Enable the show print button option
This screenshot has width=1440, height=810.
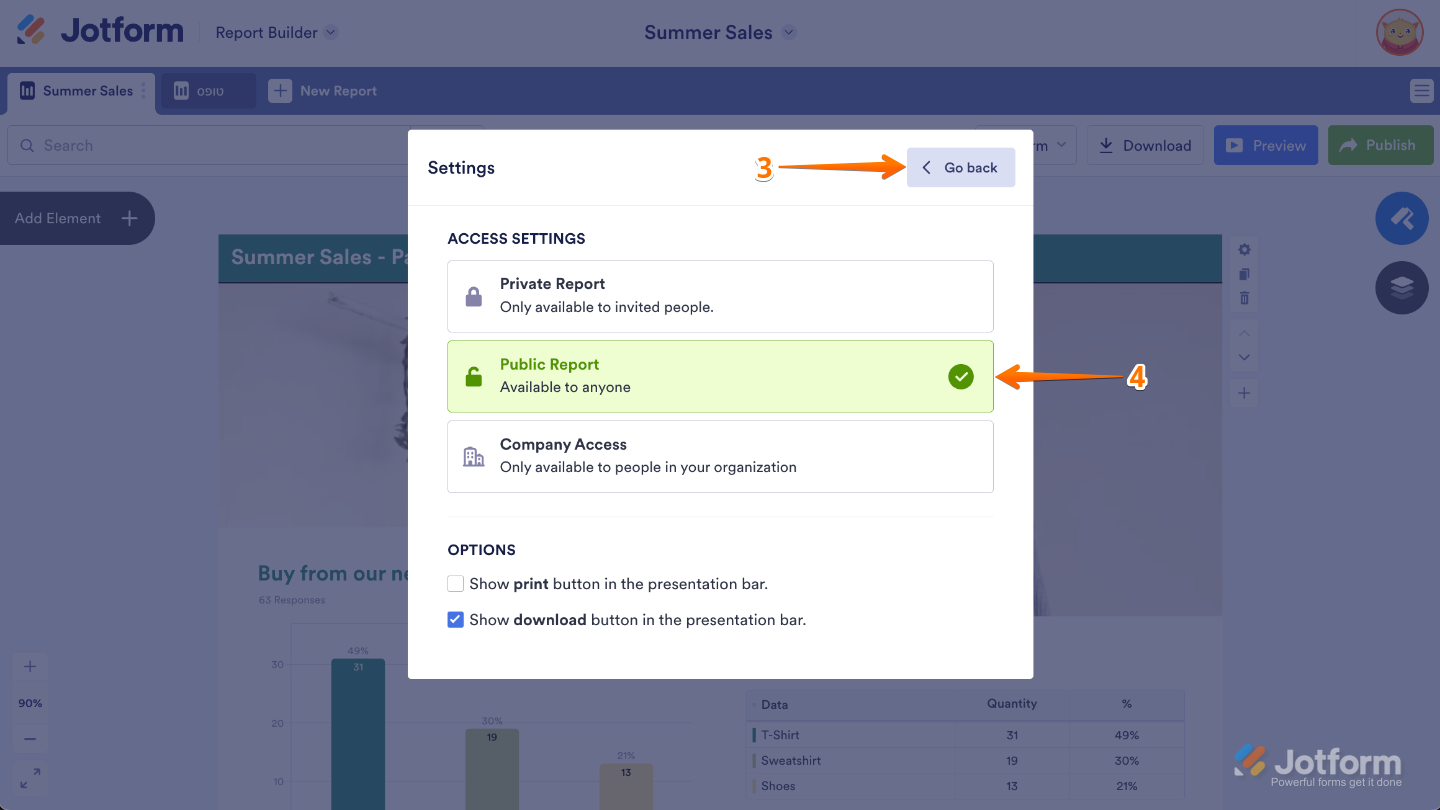tap(456, 583)
